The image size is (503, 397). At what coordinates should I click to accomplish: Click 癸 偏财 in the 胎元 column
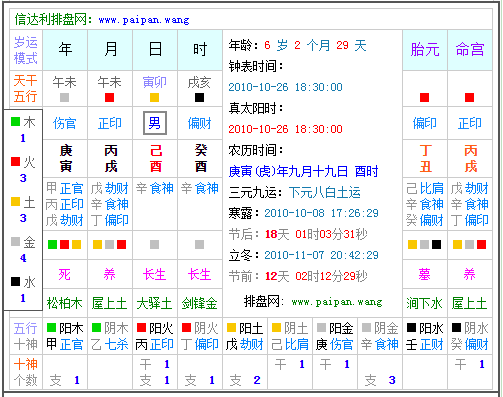pos(424,220)
